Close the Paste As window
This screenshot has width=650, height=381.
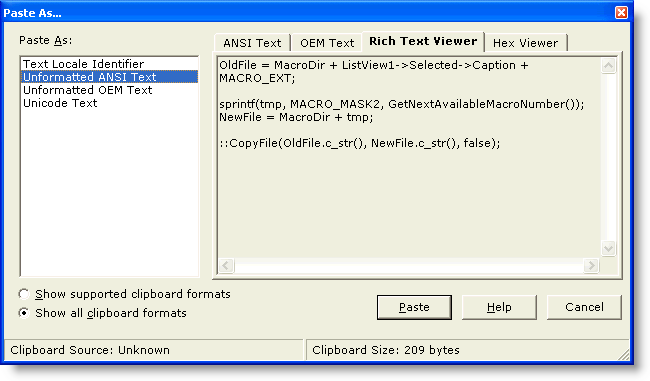click(x=621, y=13)
